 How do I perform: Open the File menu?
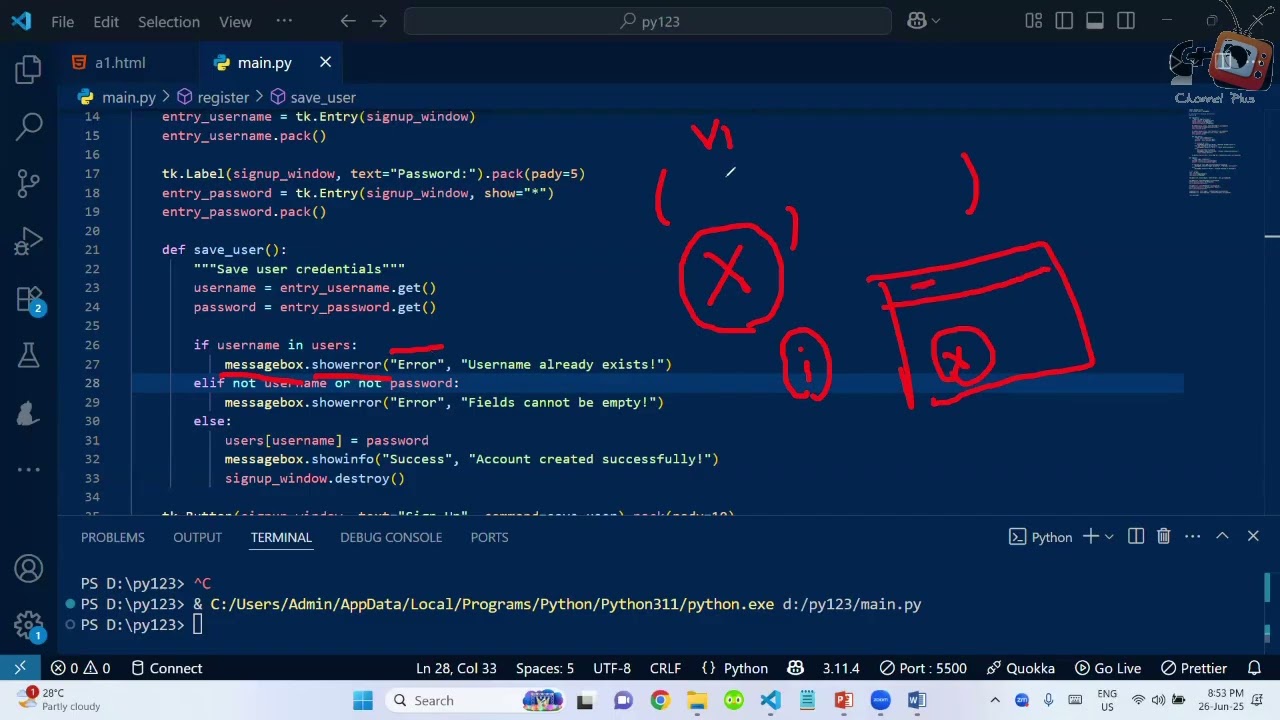click(62, 21)
